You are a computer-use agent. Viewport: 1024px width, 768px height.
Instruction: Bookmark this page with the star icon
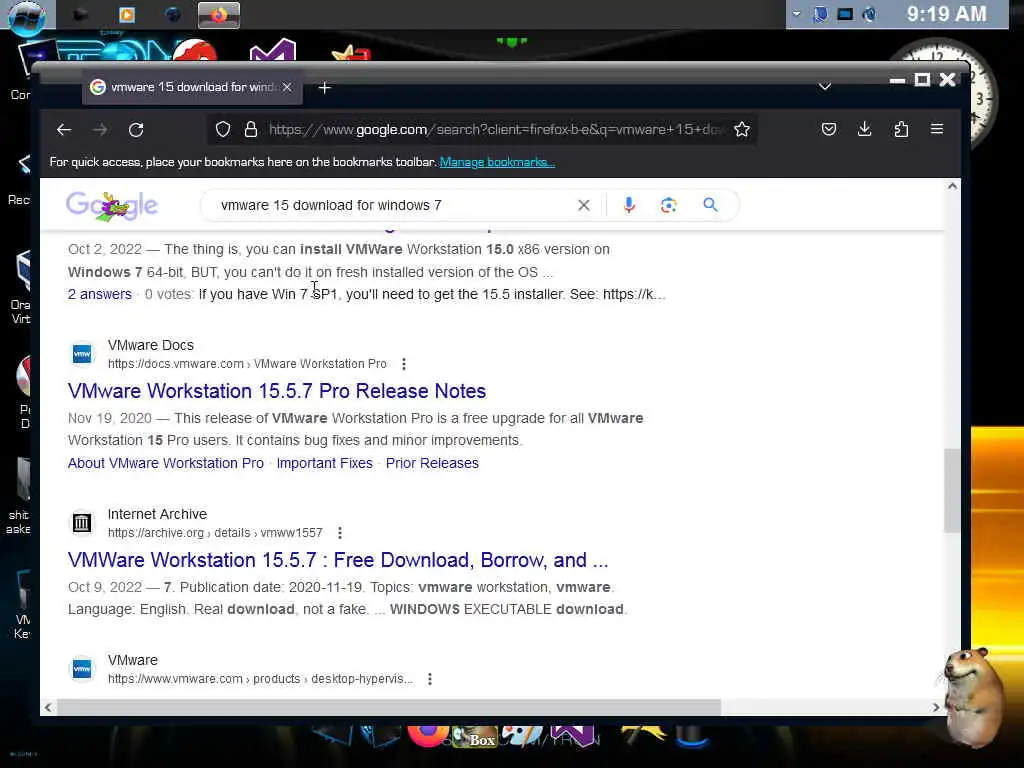coord(742,129)
